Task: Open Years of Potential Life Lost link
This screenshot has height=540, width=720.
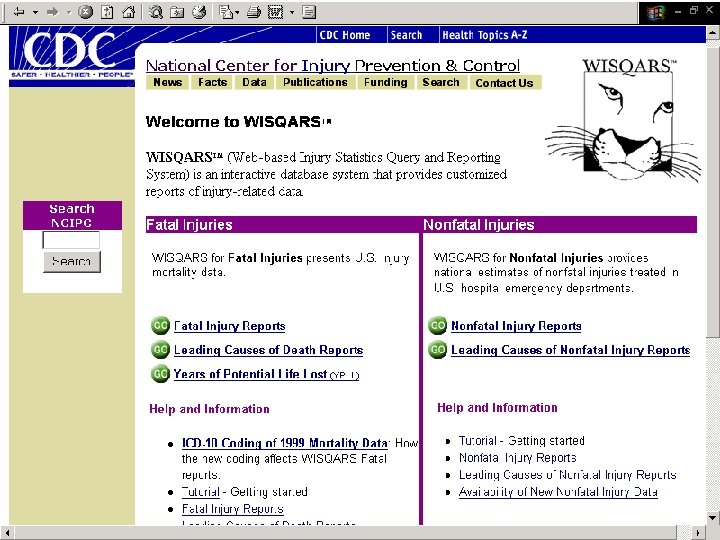Action: (x=266, y=374)
